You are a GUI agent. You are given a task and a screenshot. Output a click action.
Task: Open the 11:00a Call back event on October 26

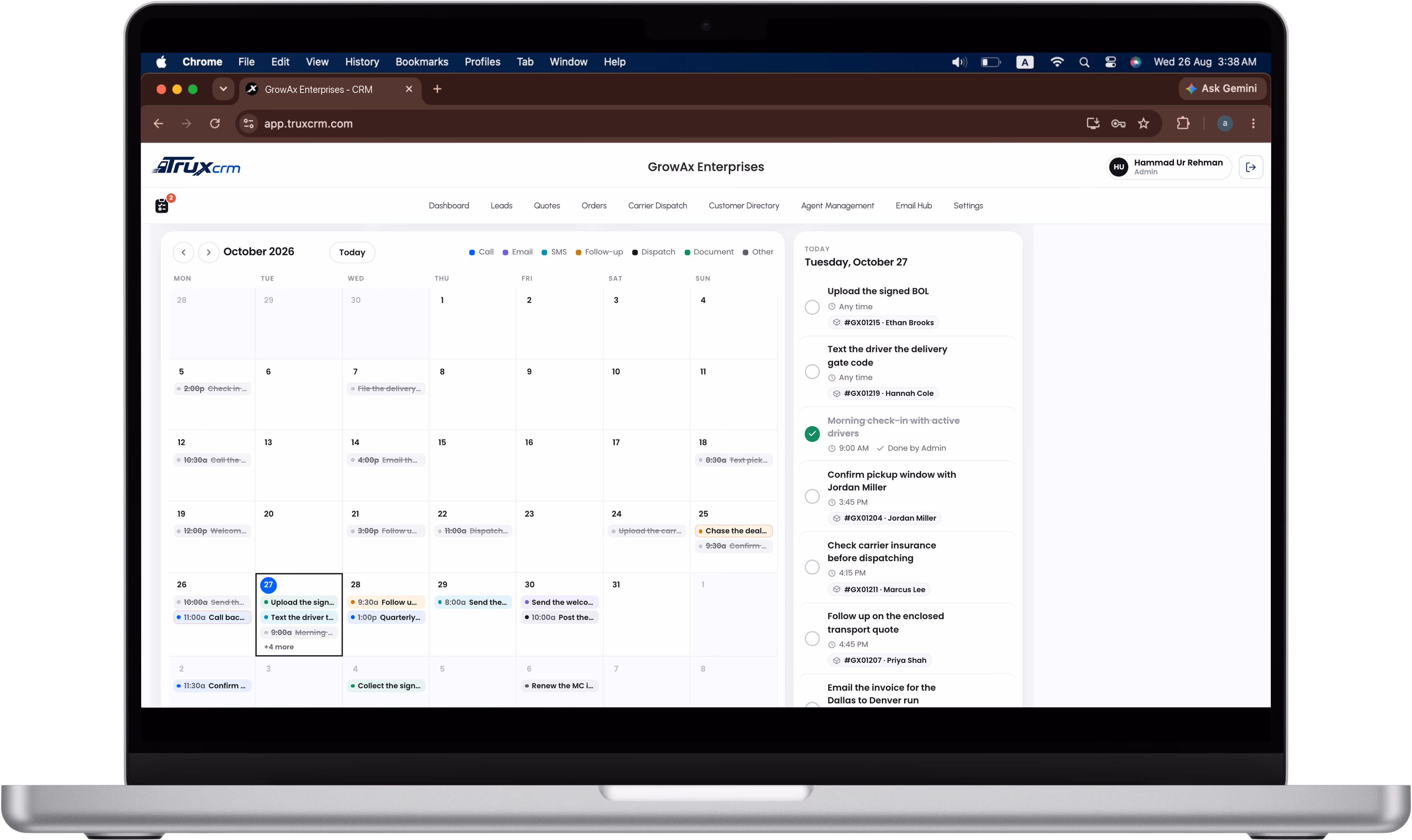point(213,617)
